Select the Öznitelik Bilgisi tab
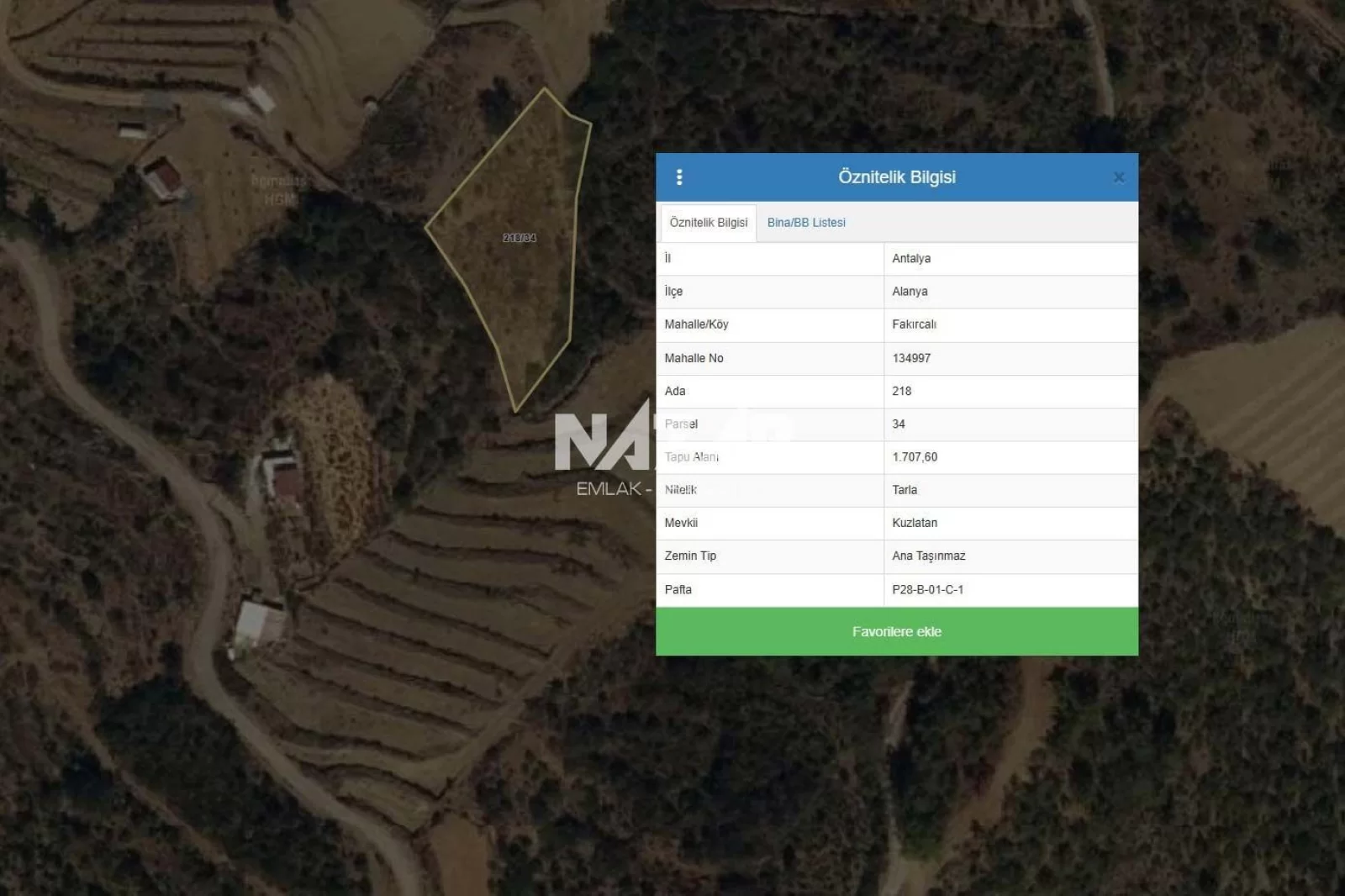This screenshot has height=896, width=1345. click(708, 223)
